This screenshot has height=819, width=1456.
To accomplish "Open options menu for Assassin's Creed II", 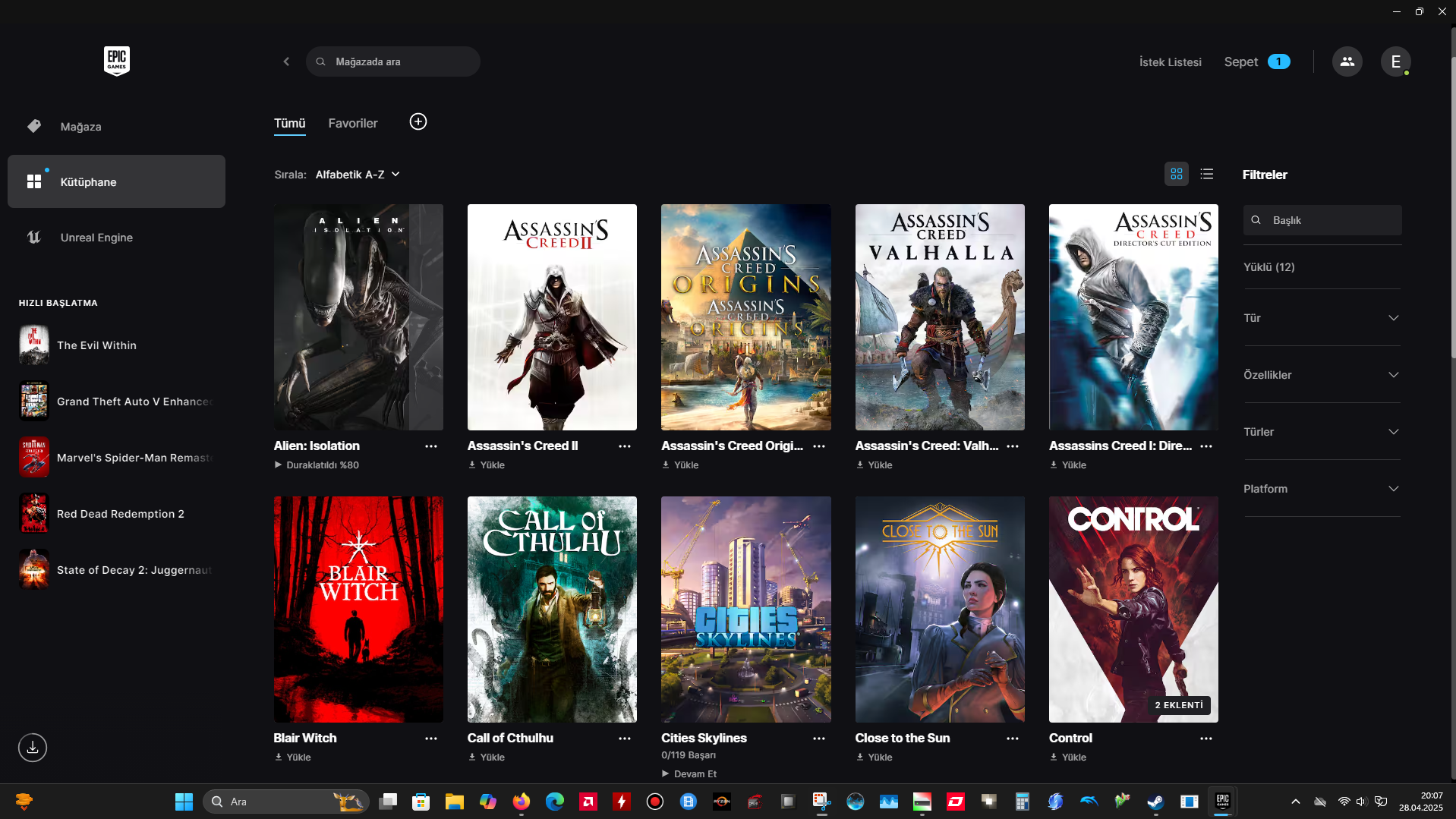I will 625,446.
